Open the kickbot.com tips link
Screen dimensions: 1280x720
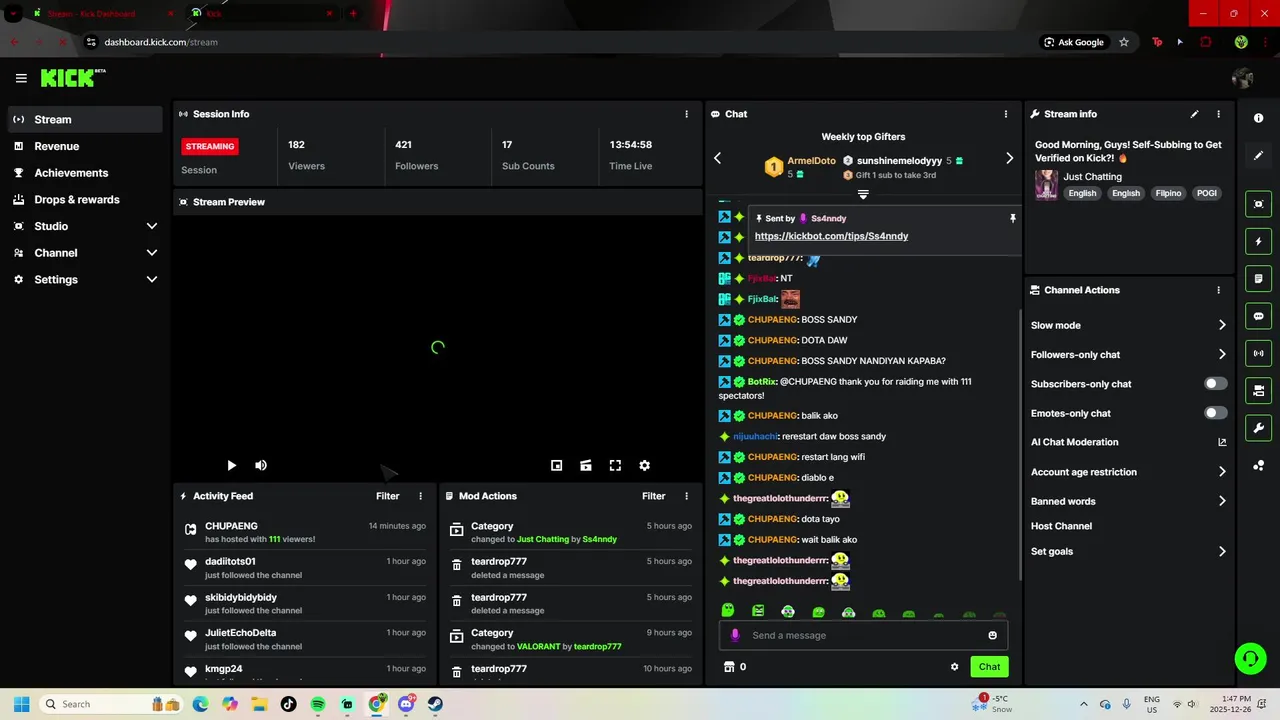pyautogui.click(x=831, y=236)
